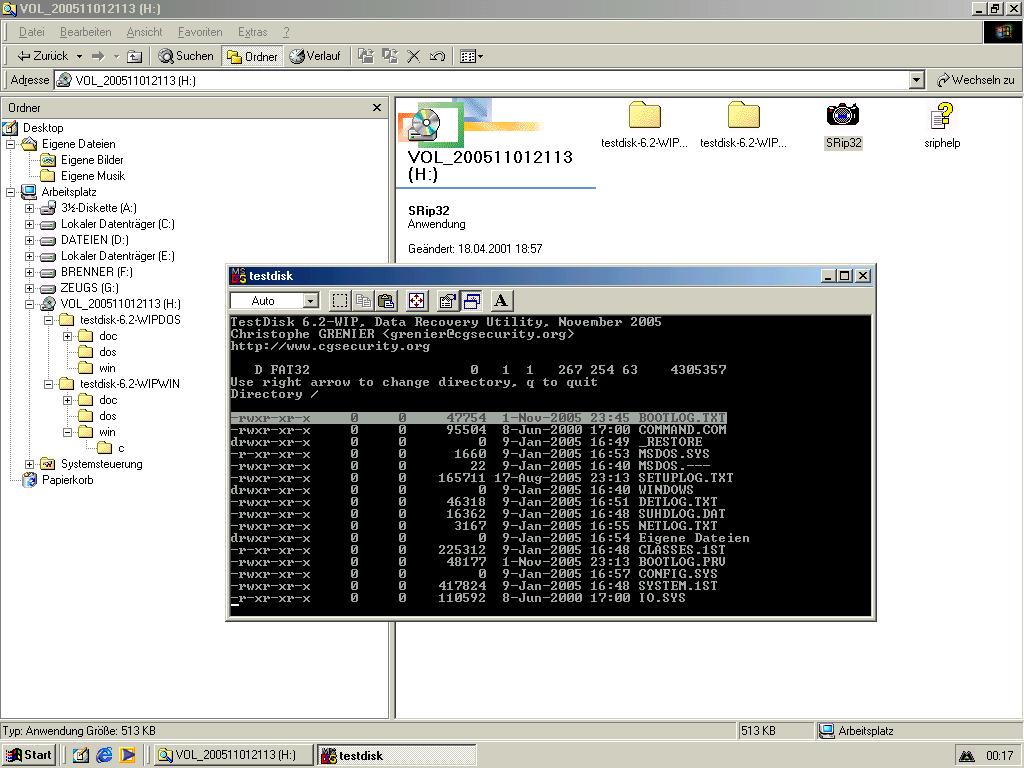
Task: Expand the Systemsteuerung node
Action: pyautogui.click(x=29, y=464)
